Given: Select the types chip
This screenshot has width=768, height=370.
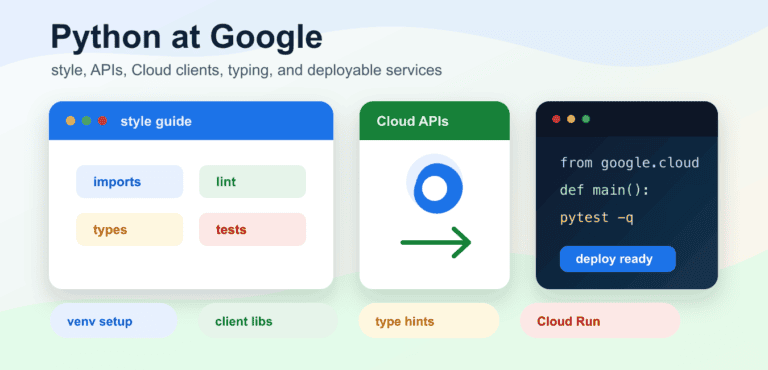Looking at the screenshot, I should pyautogui.click(x=129, y=229).
